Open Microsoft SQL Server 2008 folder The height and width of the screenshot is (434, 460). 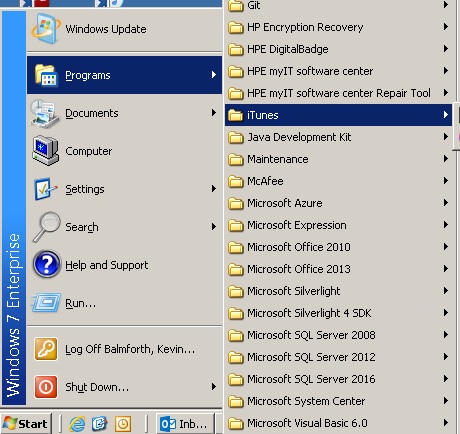[338, 335]
